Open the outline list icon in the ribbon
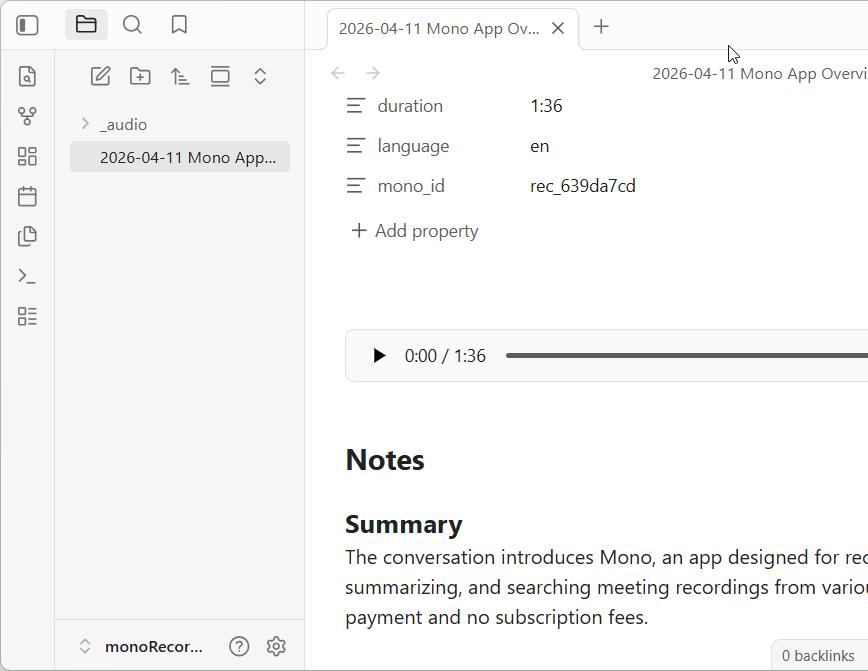This screenshot has height=671, width=868. tap(27, 316)
